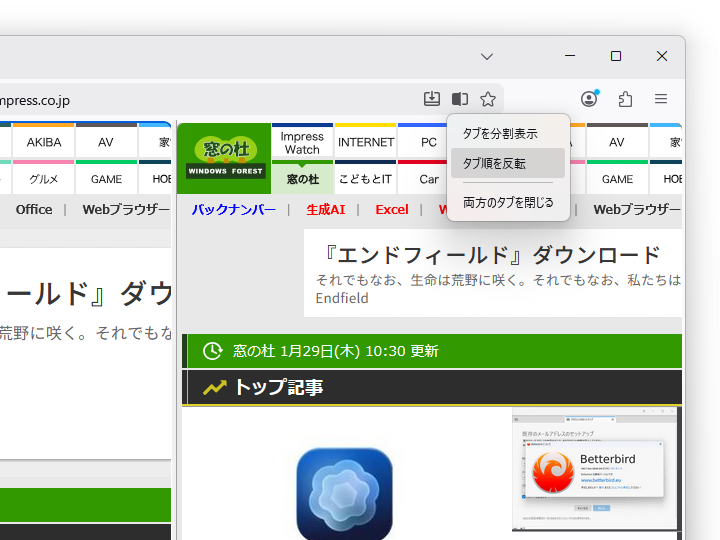
Task: Open the Betterbird screenshot article thumbnail
Action: pos(596,469)
